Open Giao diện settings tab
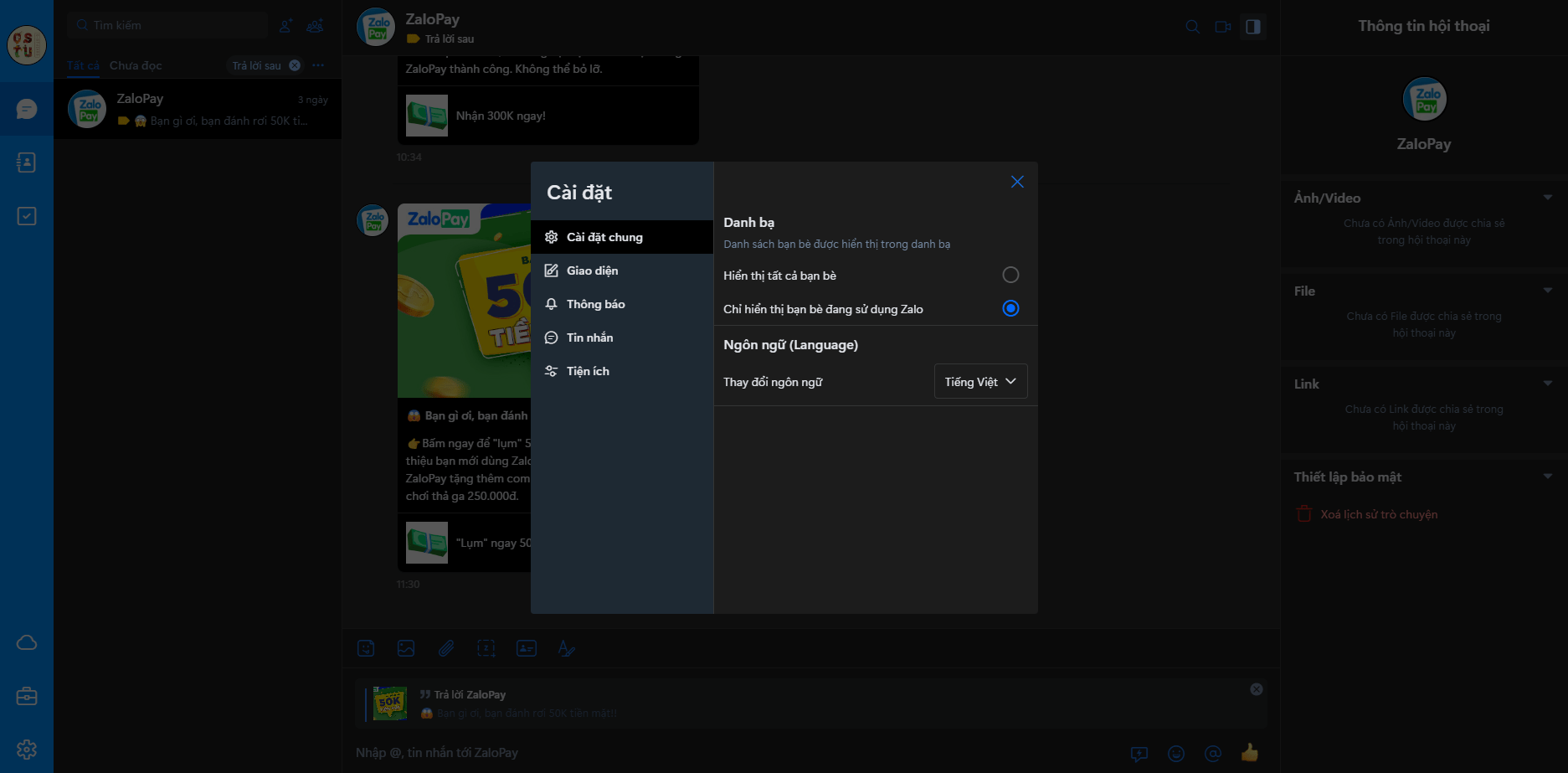This screenshot has height=773, width=1568. pyautogui.click(x=592, y=271)
